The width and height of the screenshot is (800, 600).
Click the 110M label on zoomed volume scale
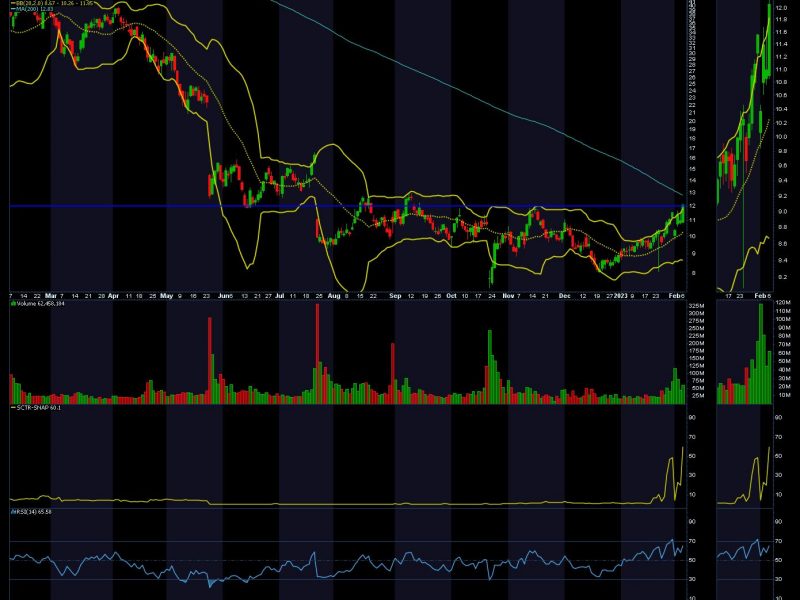783,312
